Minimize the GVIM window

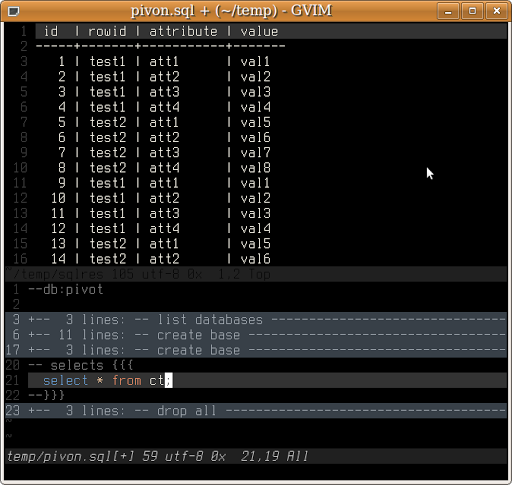448,11
